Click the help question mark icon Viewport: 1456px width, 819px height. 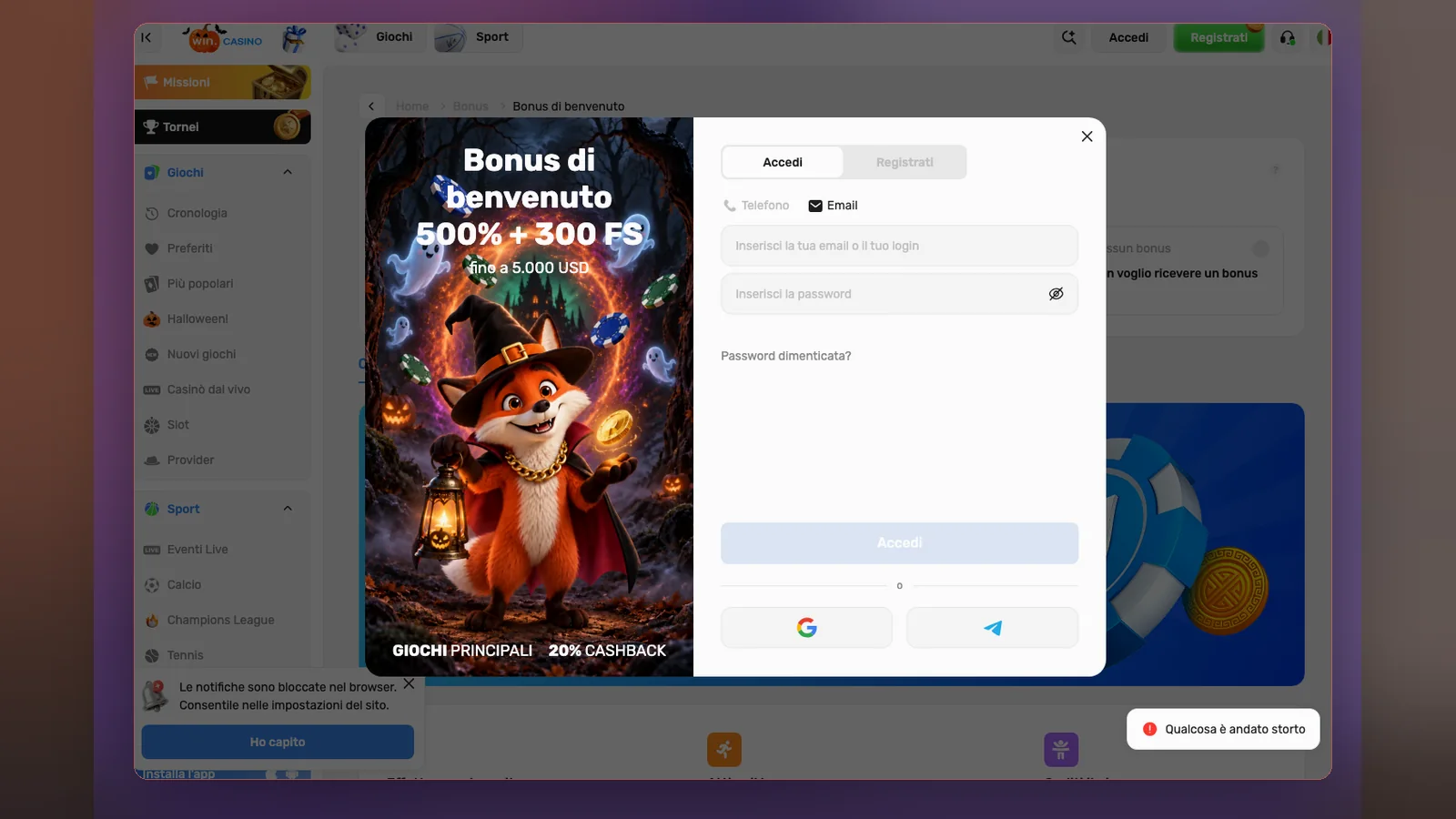[x=1275, y=170]
